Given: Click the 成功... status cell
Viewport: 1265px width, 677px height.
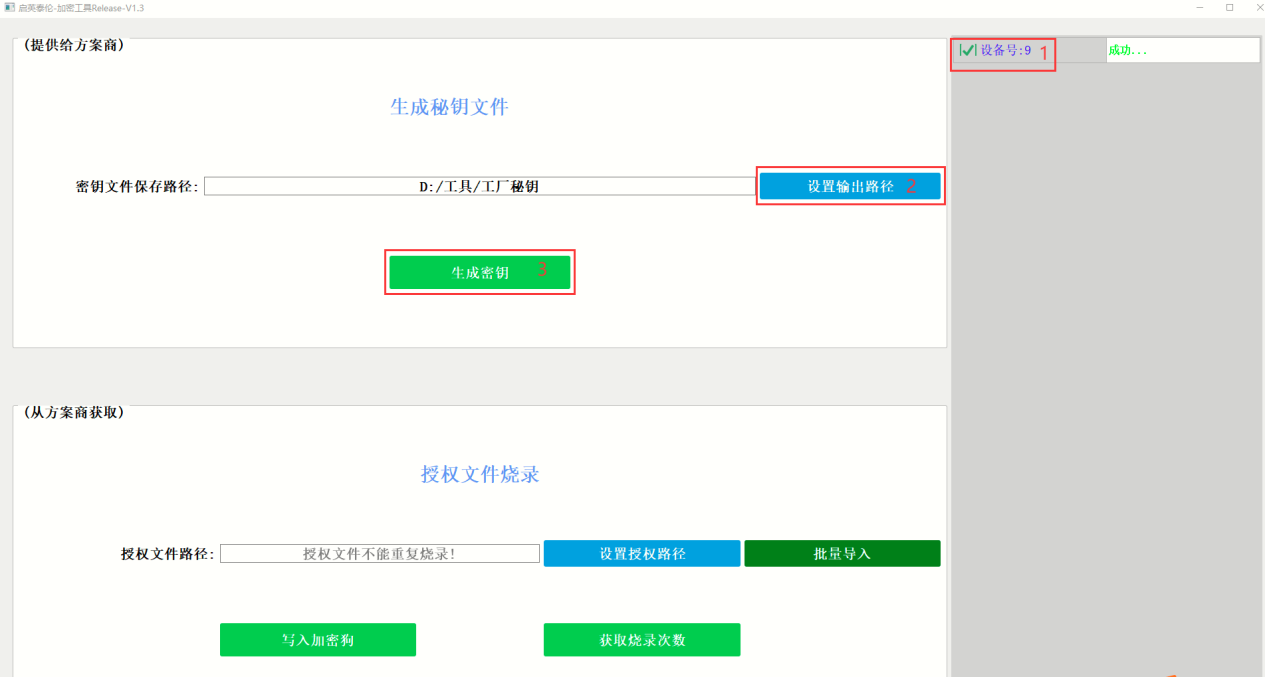Looking at the screenshot, I should [x=1182, y=50].
